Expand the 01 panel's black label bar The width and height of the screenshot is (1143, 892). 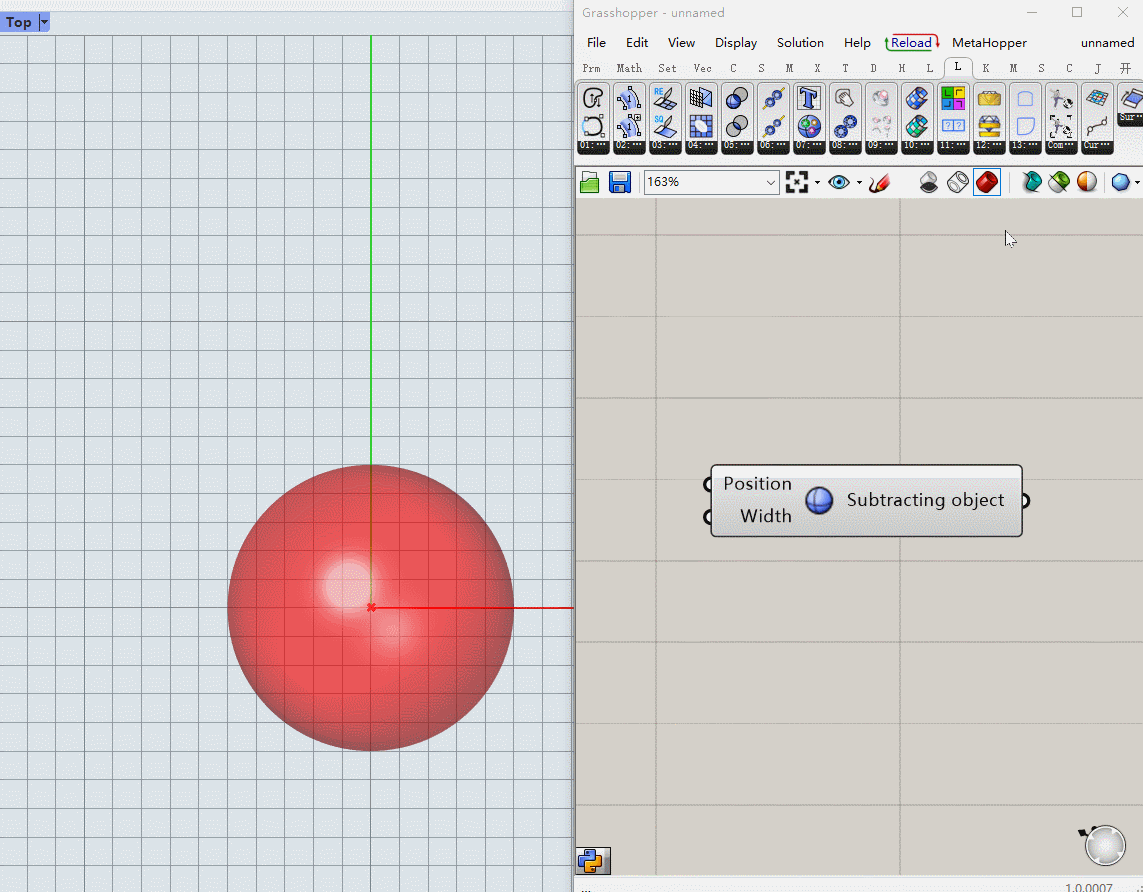[593, 146]
